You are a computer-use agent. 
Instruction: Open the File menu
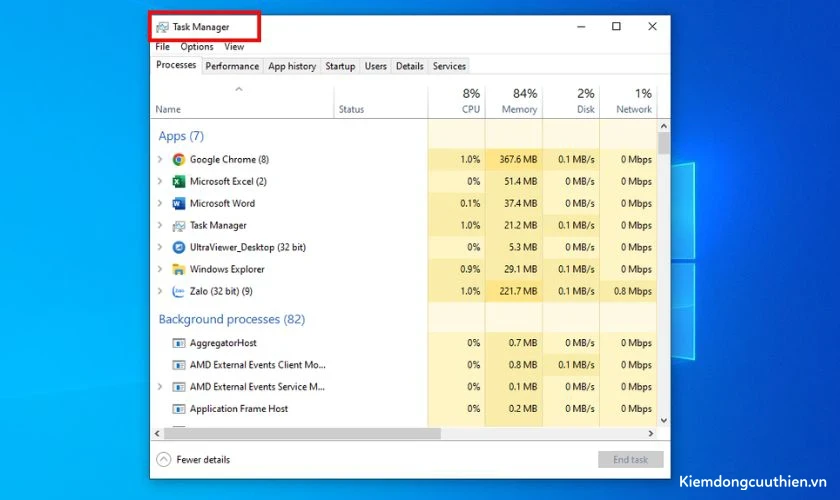pos(162,47)
